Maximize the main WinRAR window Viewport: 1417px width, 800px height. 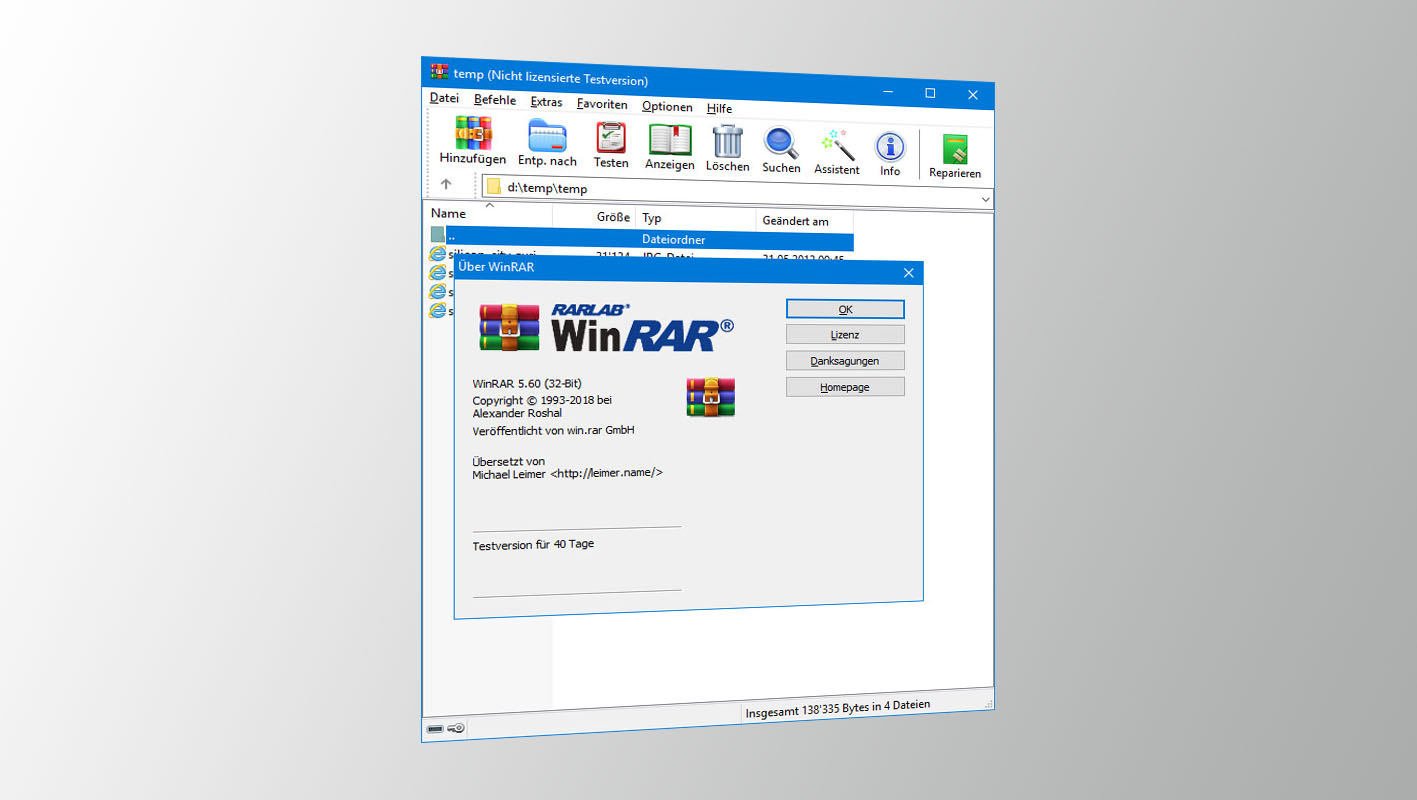point(930,92)
